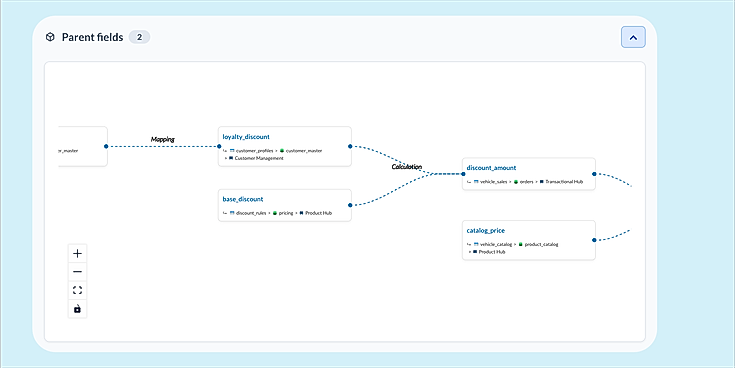
Task: Click vehicle_catalog in catalog_price path
Action: (496, 245)
